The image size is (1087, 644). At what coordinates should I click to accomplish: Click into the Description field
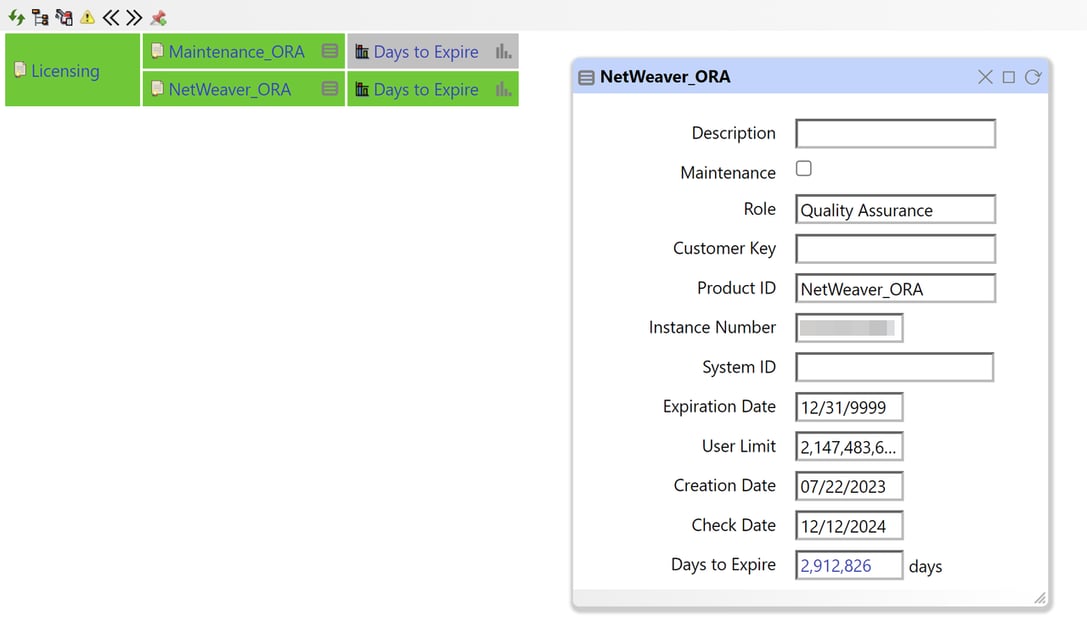[x=895, y=134]
